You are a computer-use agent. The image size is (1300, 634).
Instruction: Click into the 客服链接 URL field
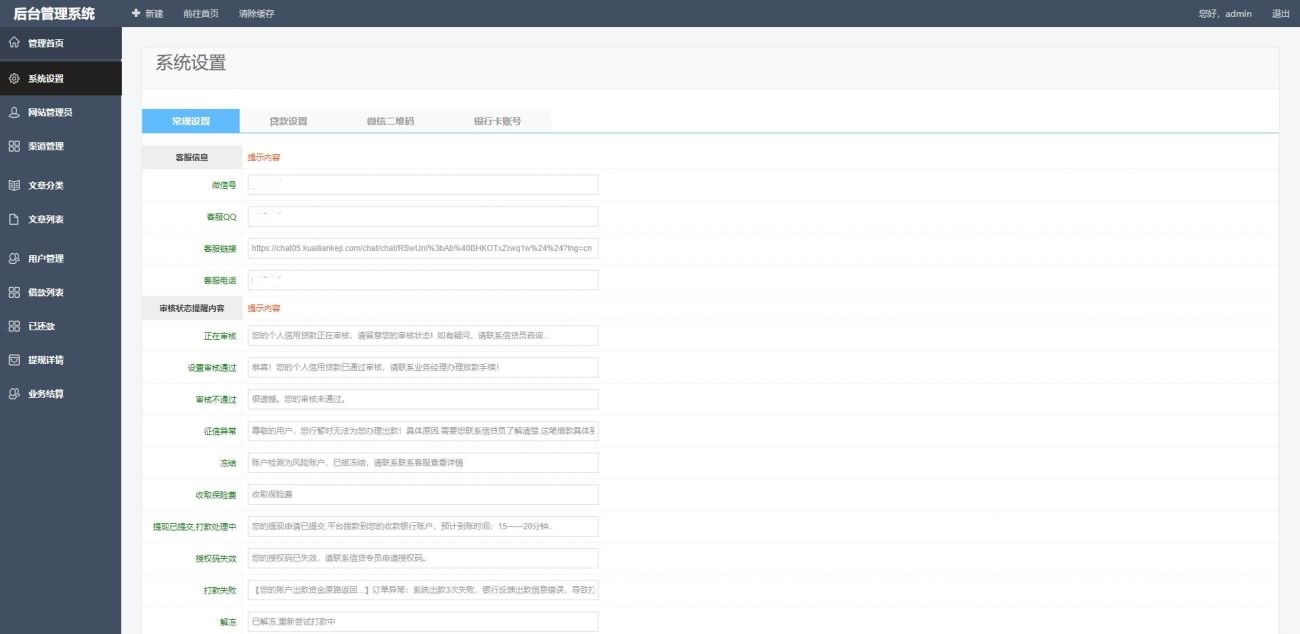422,248
